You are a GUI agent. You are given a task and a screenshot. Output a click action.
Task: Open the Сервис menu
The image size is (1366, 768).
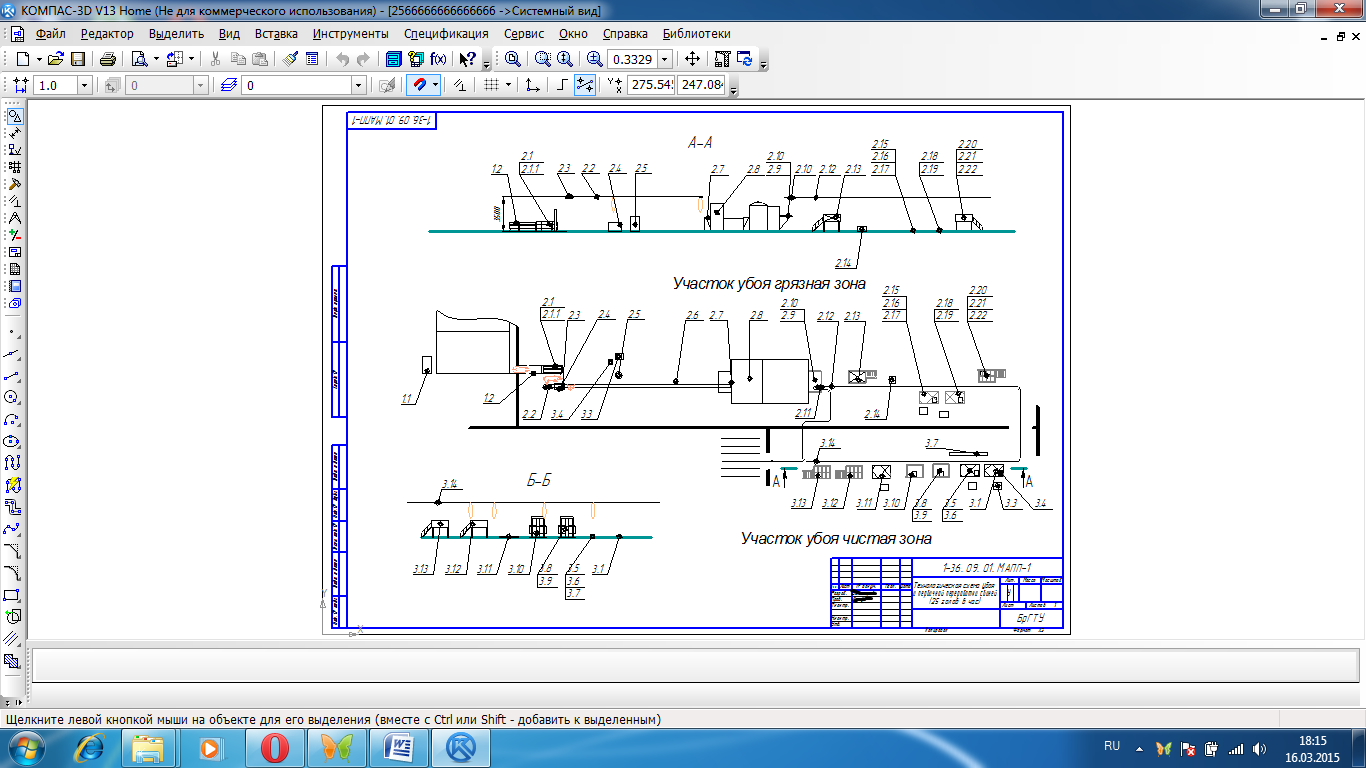524,33
